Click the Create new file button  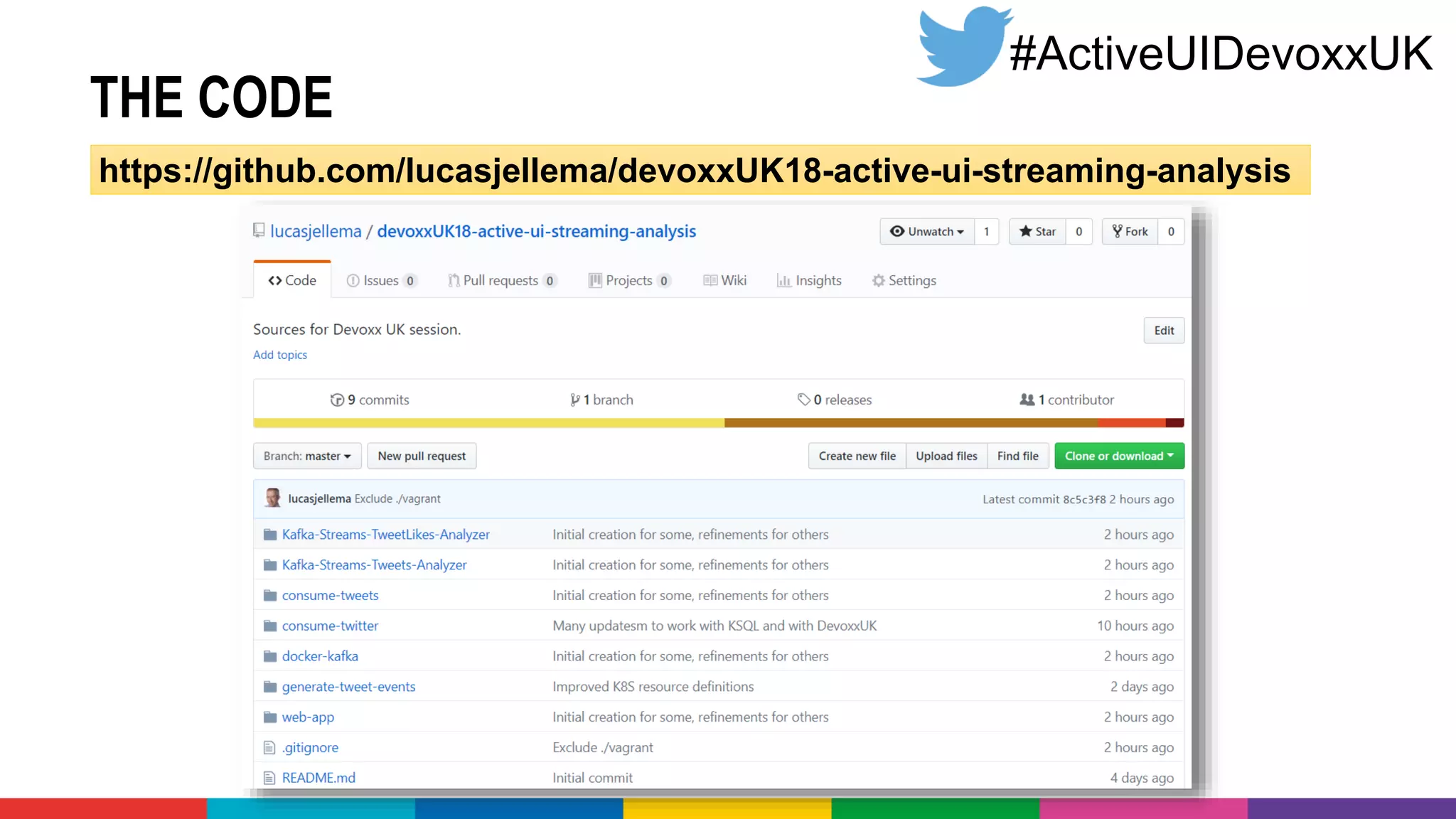click(857, 456)
